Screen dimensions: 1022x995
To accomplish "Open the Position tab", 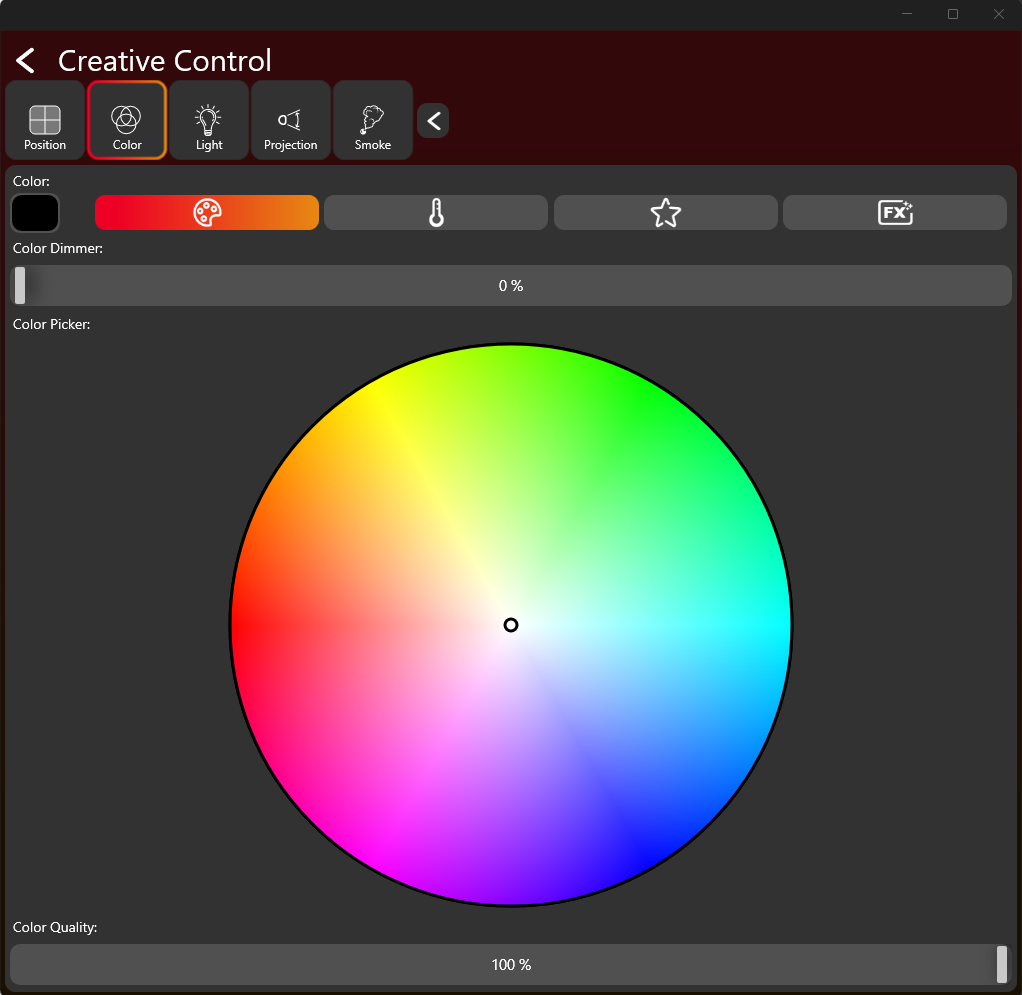I will pos(45,121).
